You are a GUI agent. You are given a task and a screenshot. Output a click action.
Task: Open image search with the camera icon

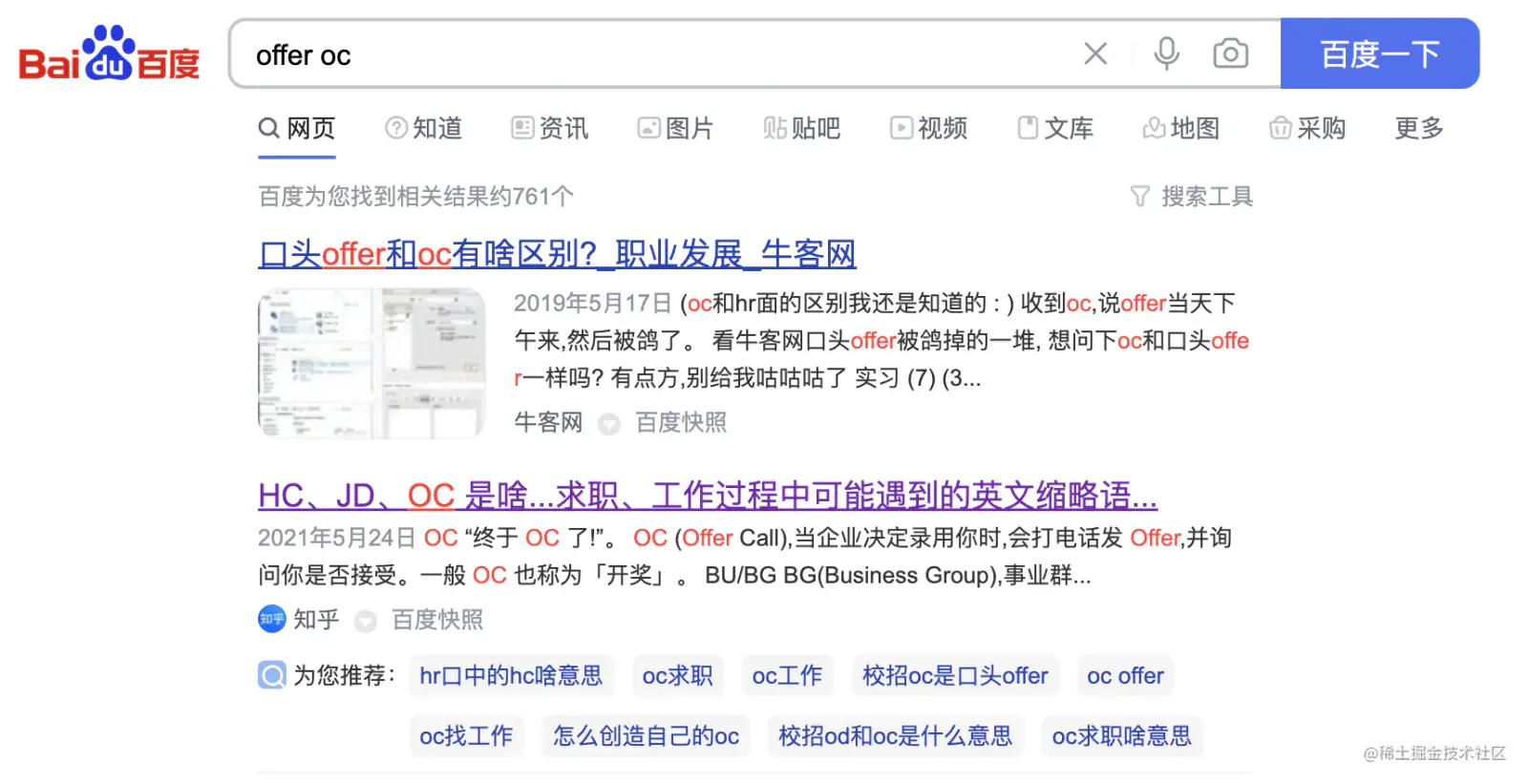(x=1230, y=53)
